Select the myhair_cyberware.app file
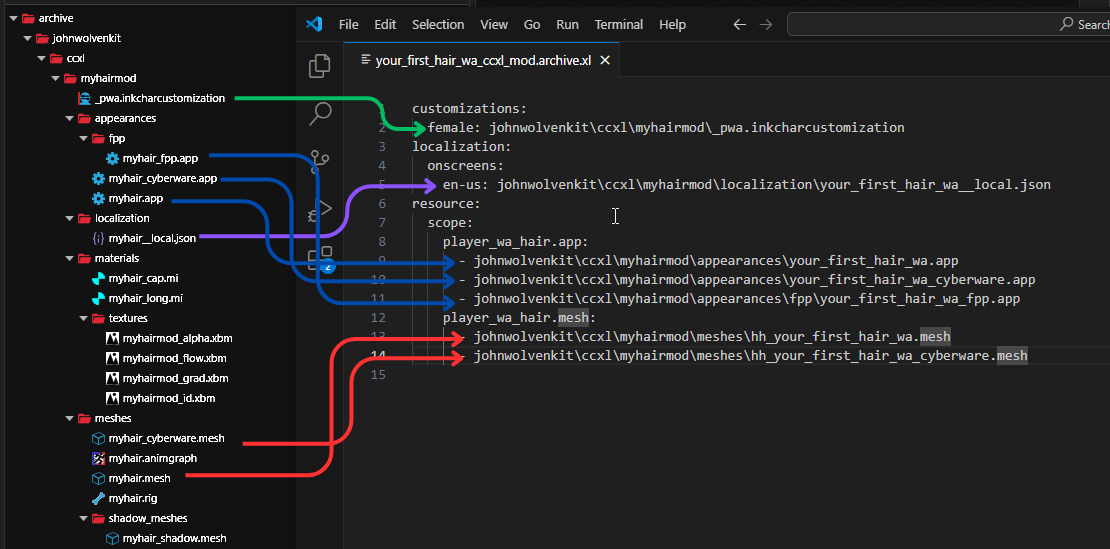Viewport: 1110px width, 549px height. pos(162,178)
